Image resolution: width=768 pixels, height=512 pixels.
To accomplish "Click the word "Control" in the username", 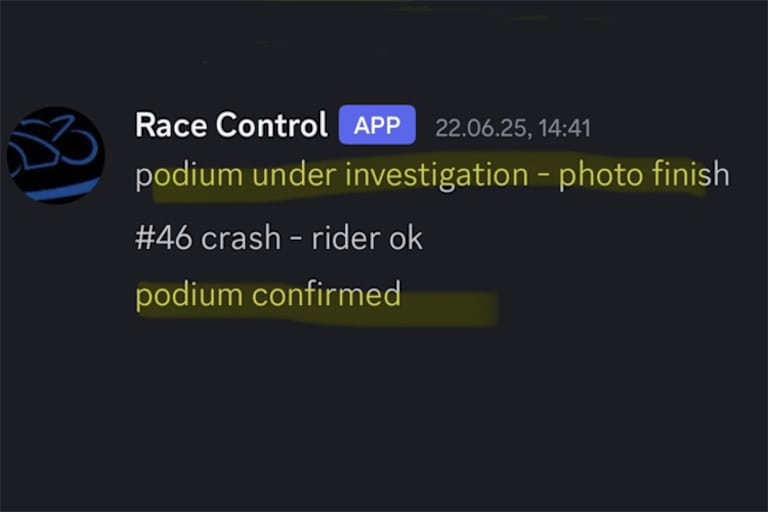I will click(x=271, y=126).
